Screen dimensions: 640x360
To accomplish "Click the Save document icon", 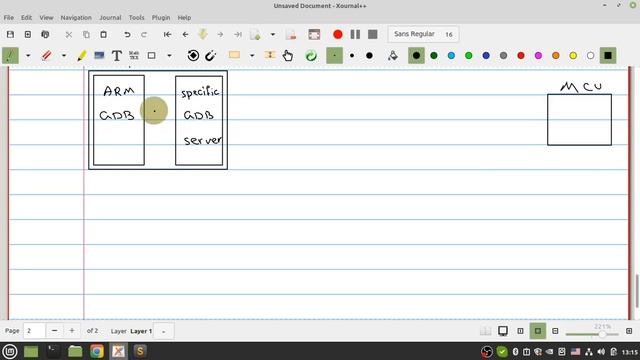I will click(10, 35).
